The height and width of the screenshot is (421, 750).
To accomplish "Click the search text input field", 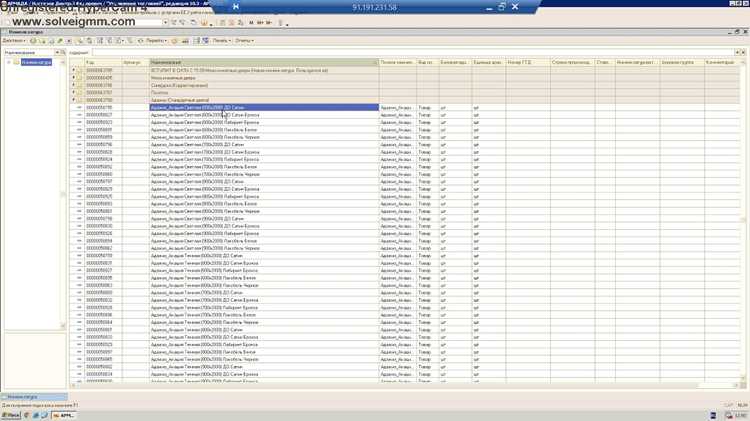I will tap(412, 52).
